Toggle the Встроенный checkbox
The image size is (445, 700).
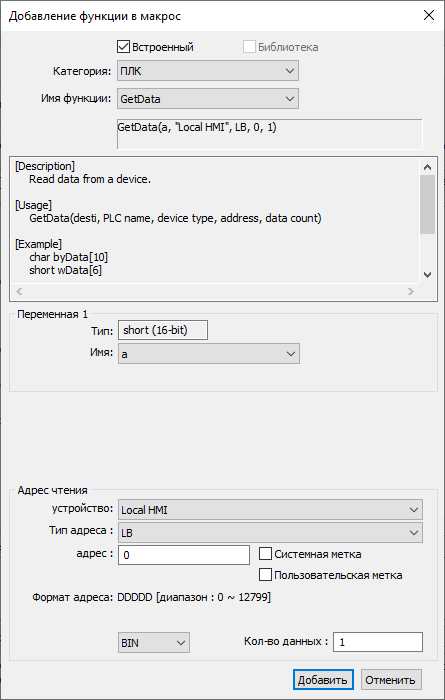click(123, 47)
